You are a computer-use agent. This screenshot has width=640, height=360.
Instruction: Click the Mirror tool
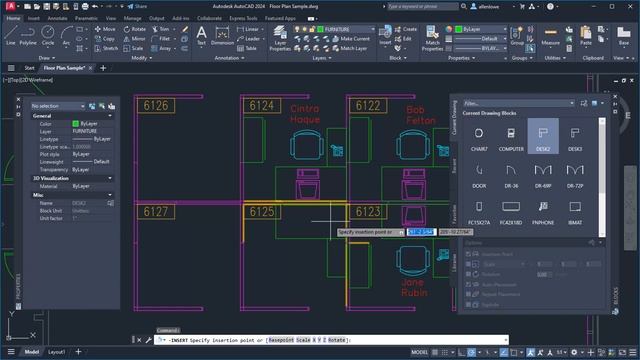[x=135, y=39]
